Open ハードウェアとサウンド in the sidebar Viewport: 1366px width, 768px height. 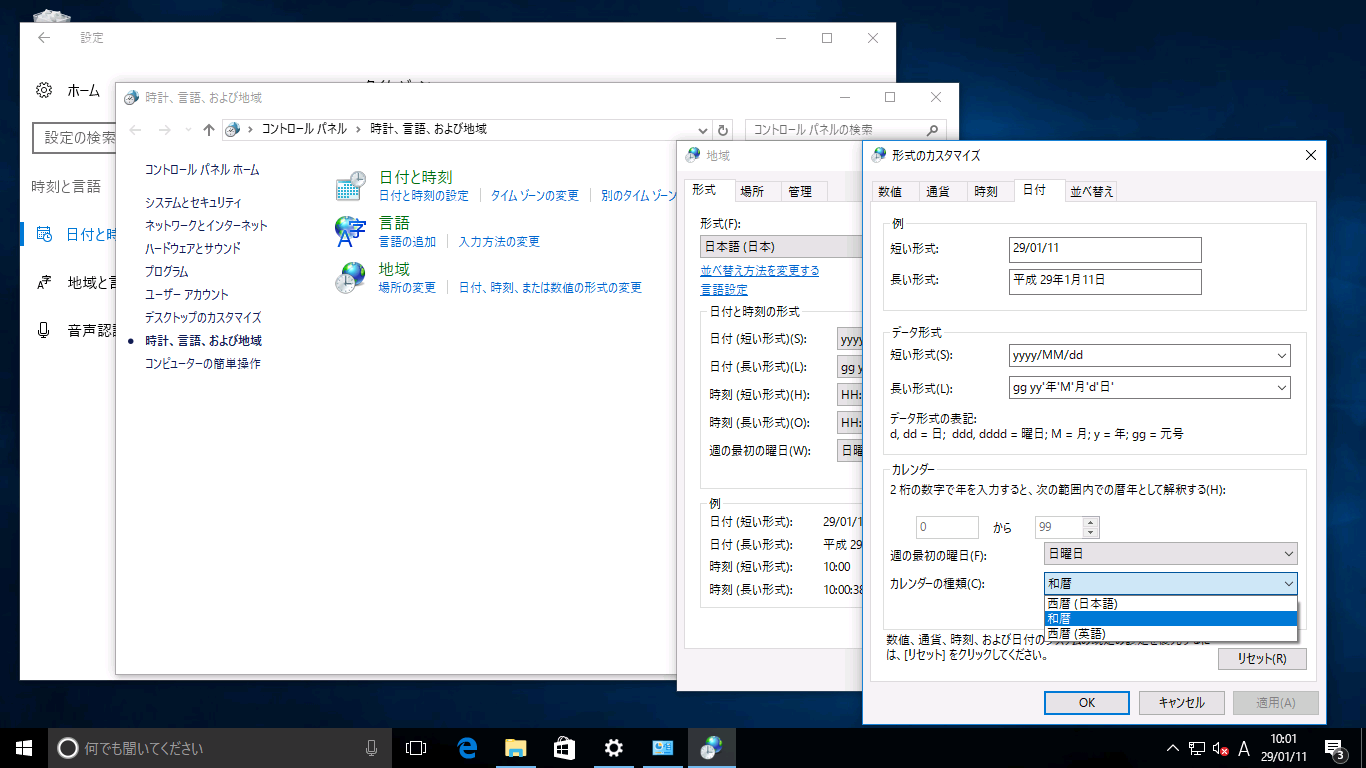[x=193, y=249]
